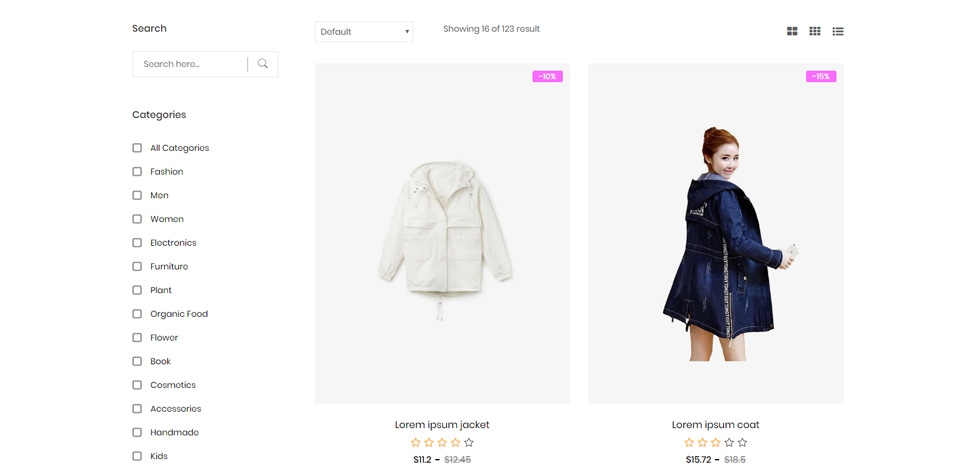Viewport: 980px width, 471px height.
Task: Check the Accessories category checkbox
Action: pyautogui.click(x=137, y=409)
